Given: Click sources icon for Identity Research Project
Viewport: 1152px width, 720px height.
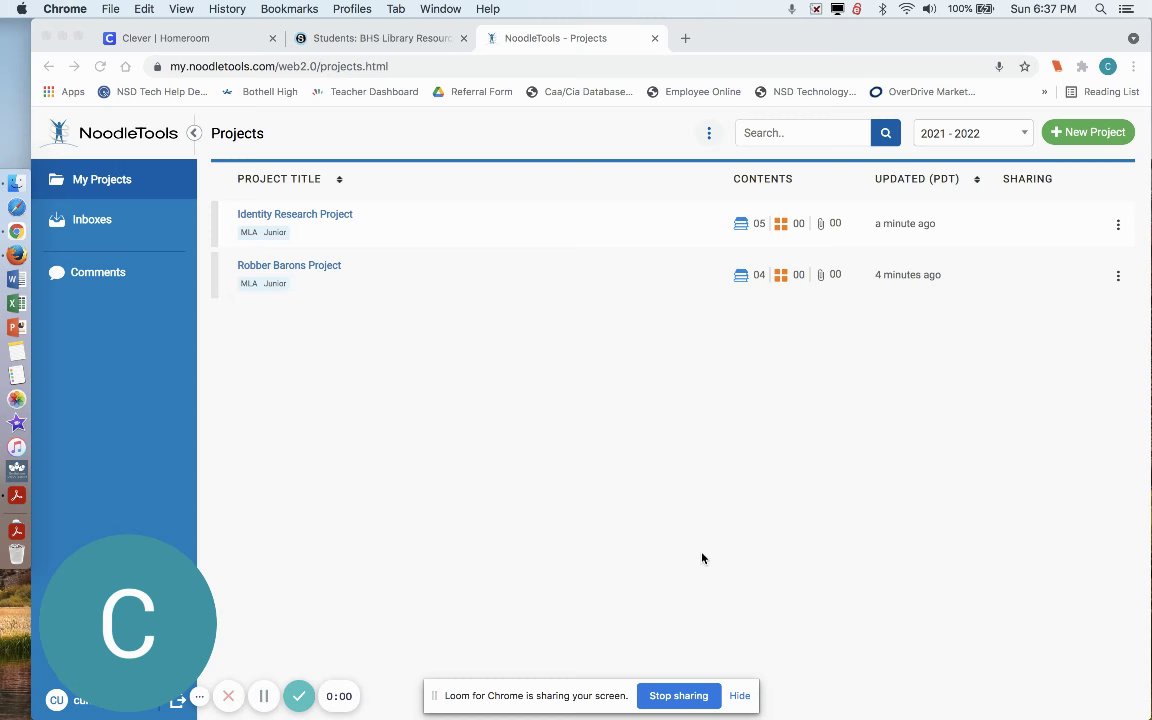Looking at the screenshot, I should click(741, 223).
